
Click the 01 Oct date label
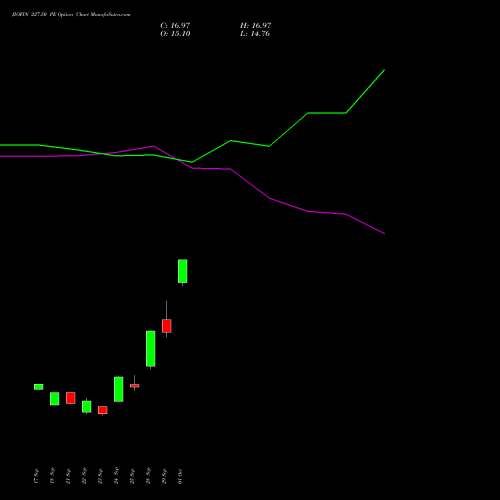180,476
